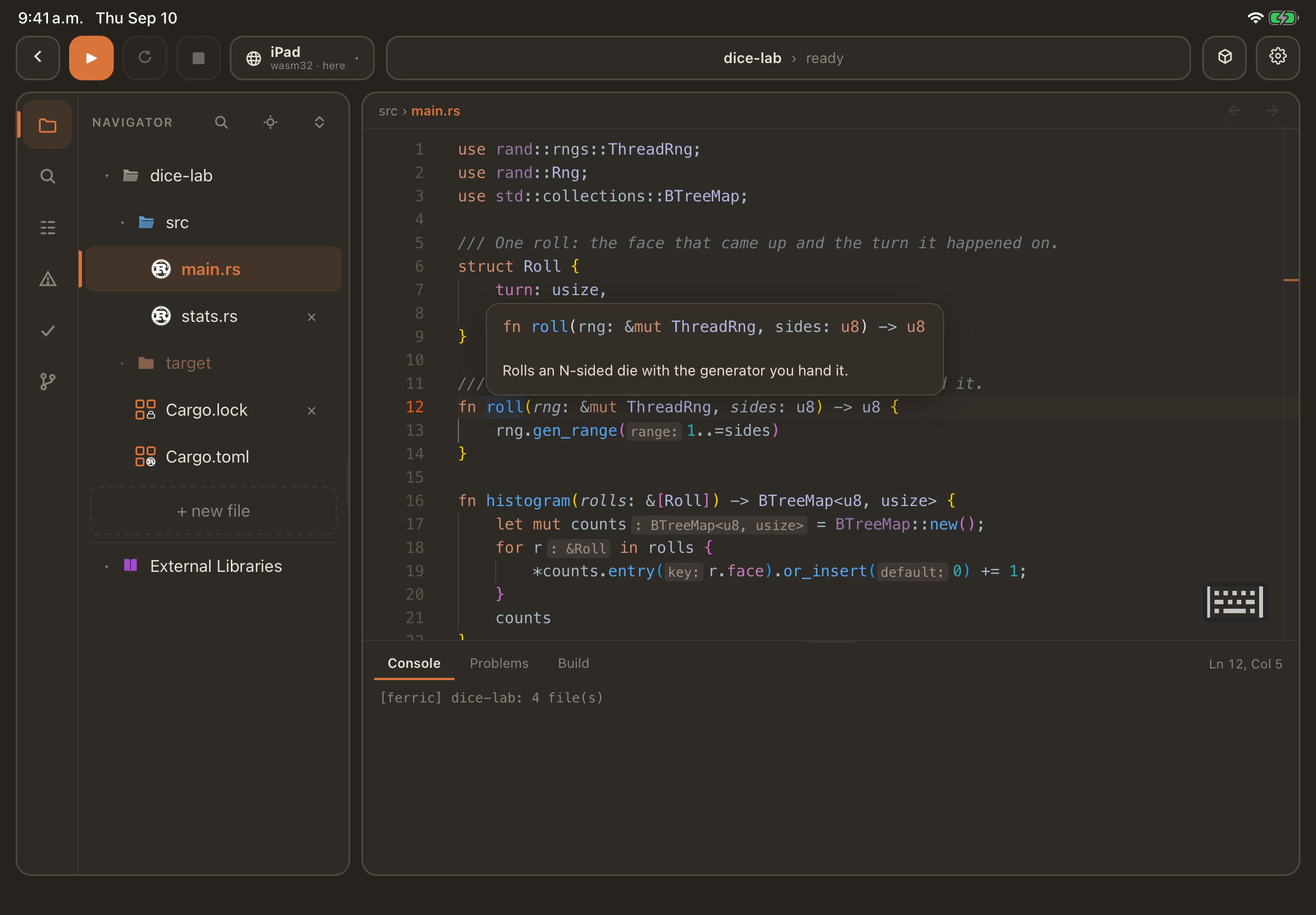Select the Files folder sidebar icon
The height and width of the screenshot is (915, 1316).
pyautogui.click(x=47, y=125)
